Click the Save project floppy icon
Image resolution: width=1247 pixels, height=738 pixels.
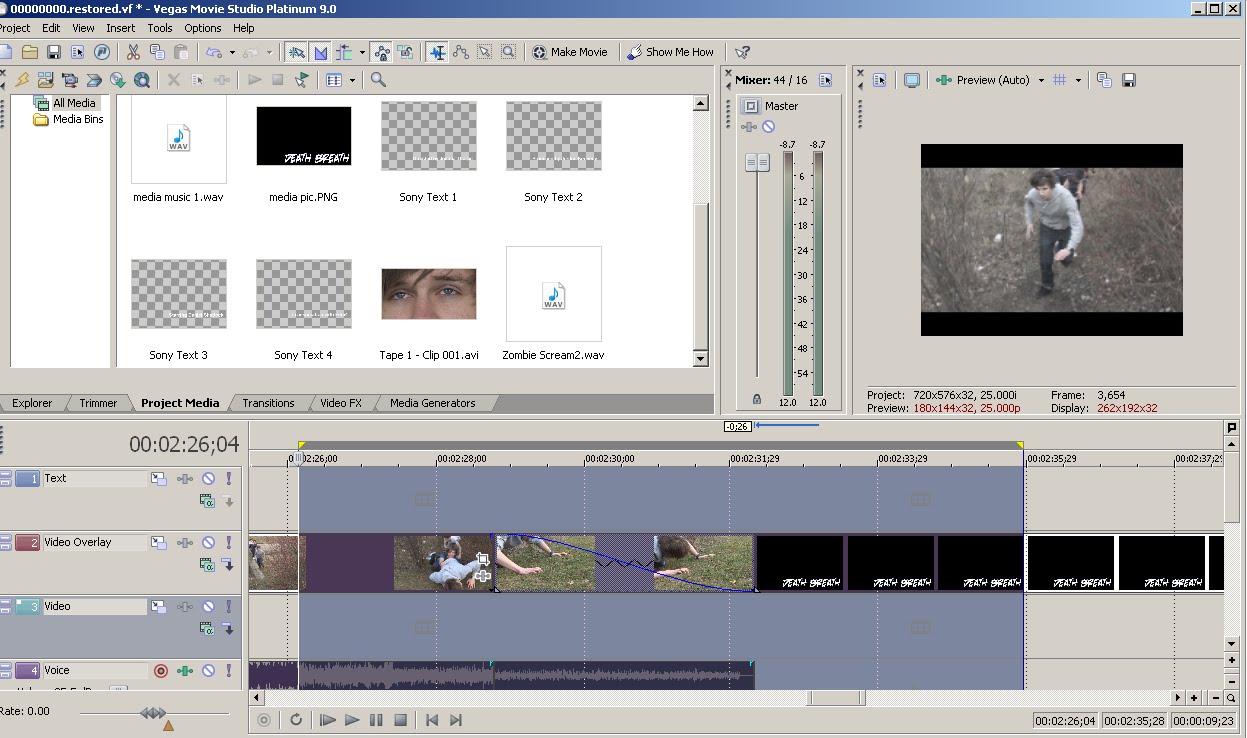coord(54,52)
